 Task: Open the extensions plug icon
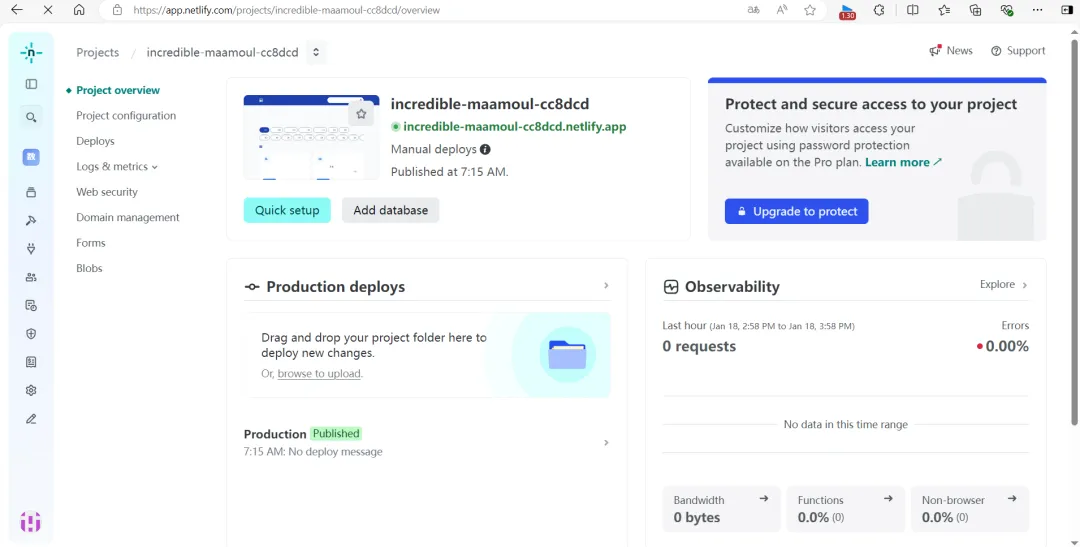[x=31, y=249]
